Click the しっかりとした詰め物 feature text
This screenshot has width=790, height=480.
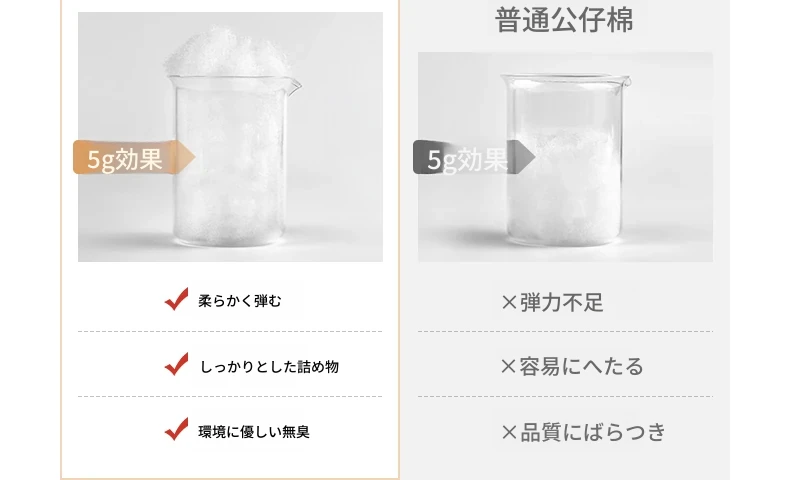click(x=270, y=367)
